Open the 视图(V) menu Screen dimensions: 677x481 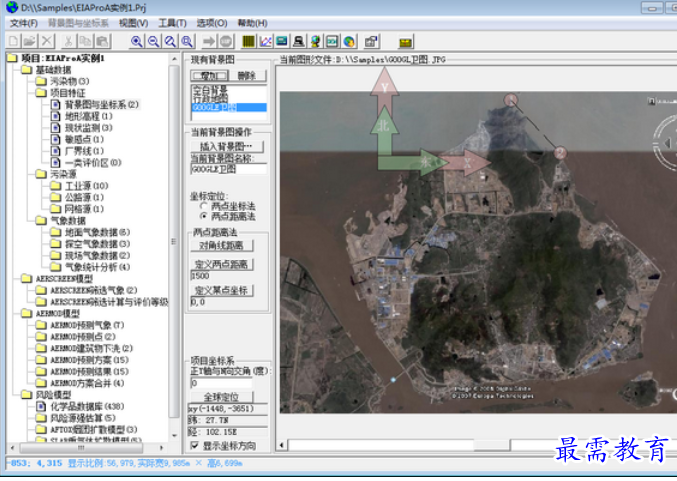coord(133,23)
